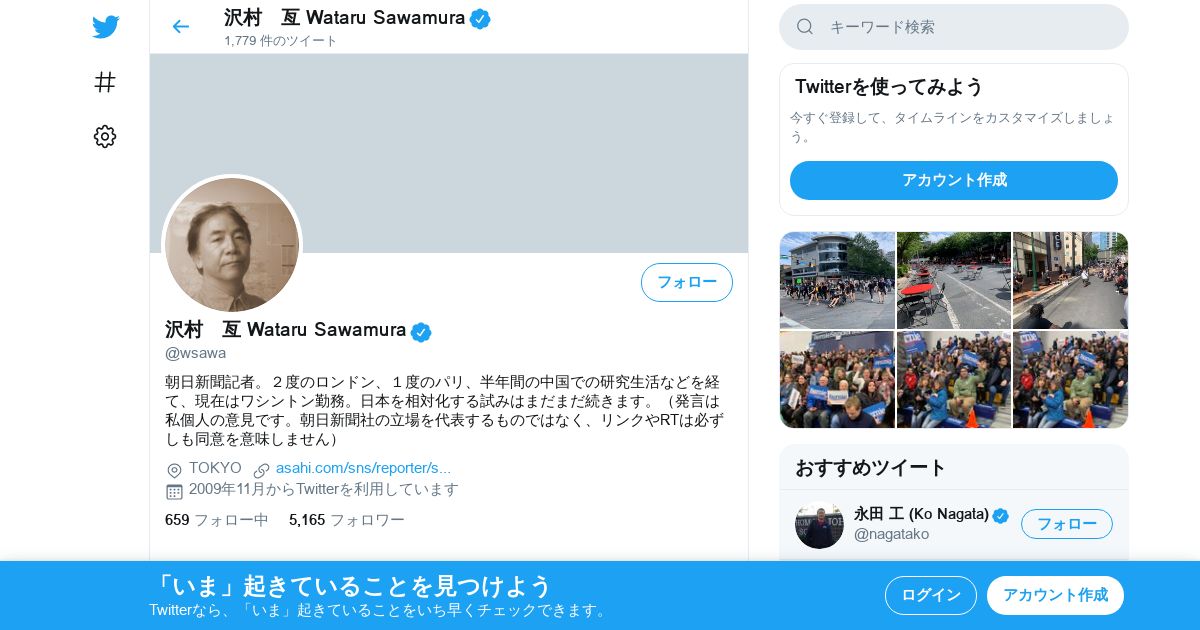The width and height of the screenshot is (1200, 630).
Task: Click アカウント作成 in the sidebar card
Action: point(954,180)
